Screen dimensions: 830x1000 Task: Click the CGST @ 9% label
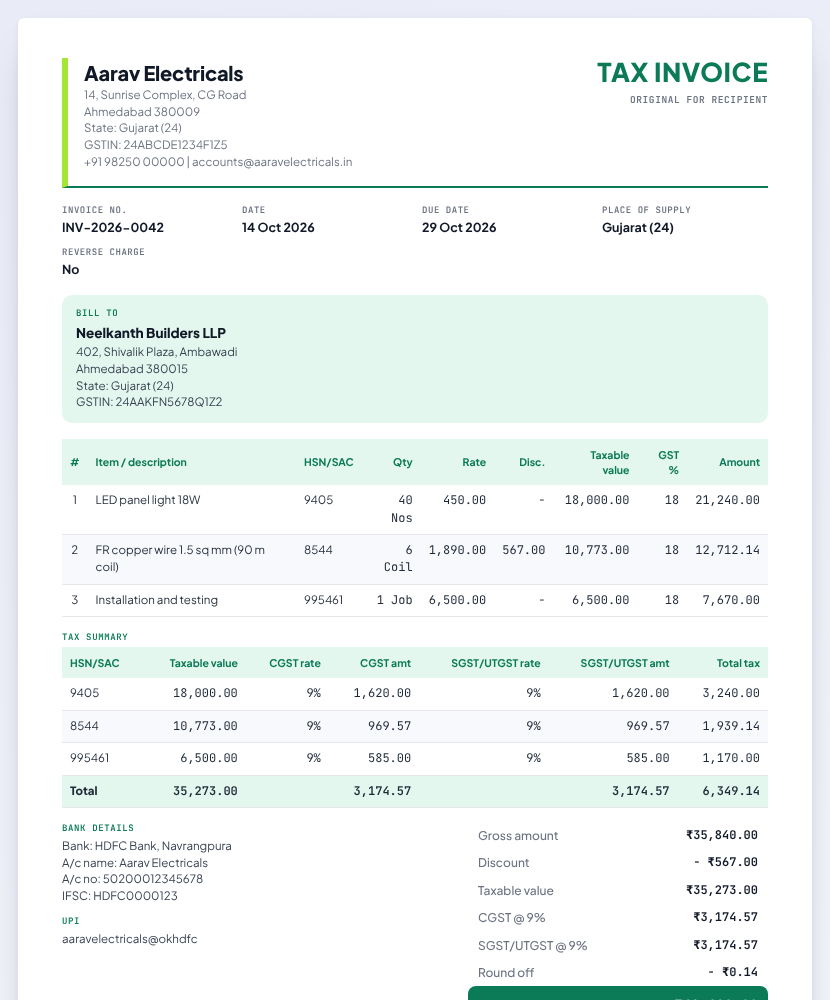click(x=512, y=918)
